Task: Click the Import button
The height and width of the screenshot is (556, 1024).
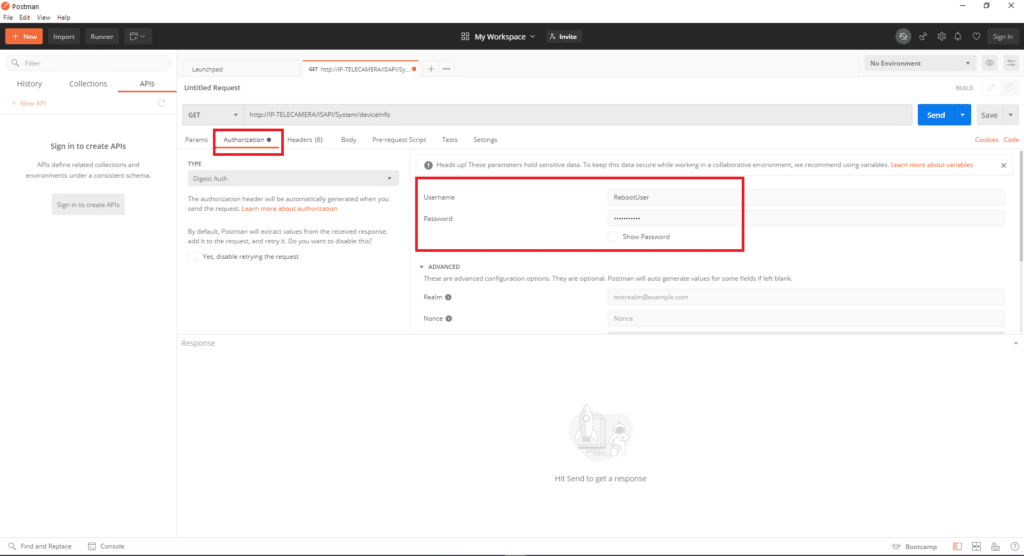Action: coord(64,37)
